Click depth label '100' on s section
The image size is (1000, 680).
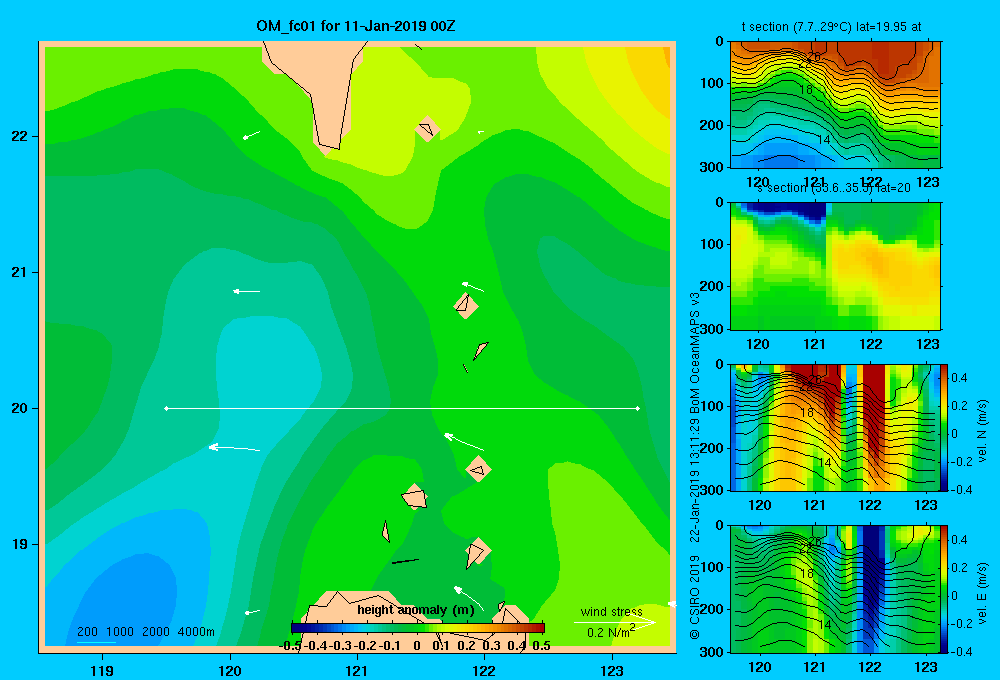point(711,244)
